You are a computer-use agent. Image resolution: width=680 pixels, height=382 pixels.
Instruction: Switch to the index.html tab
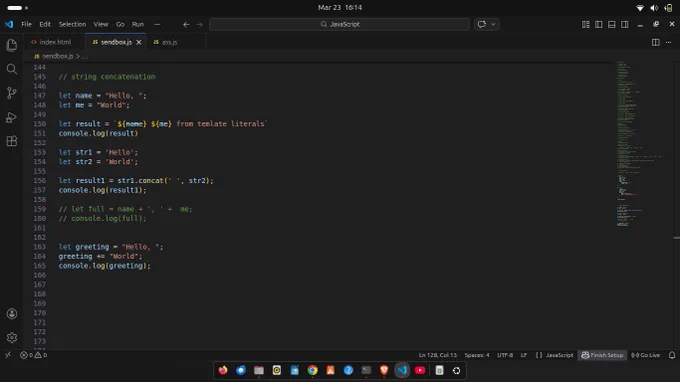point(55,42)
